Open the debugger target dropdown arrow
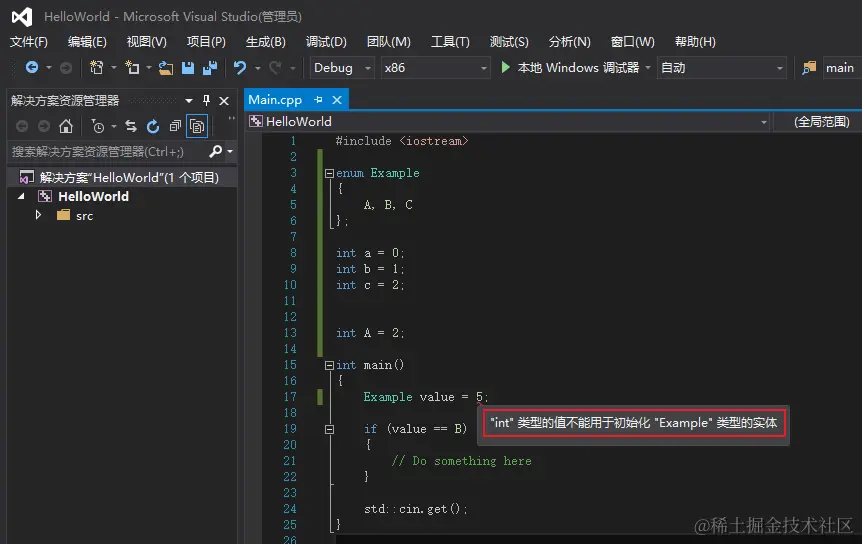Image resolution: width=862 pixels, height=544 pixels. tap(648, 68)
